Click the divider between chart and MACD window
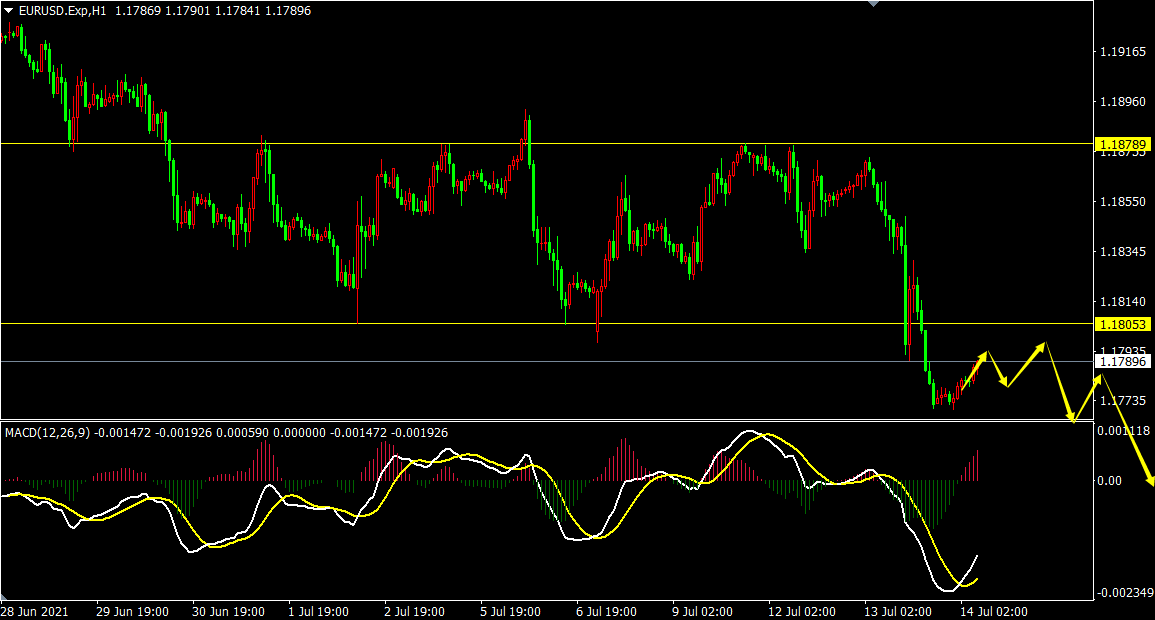 547,420
